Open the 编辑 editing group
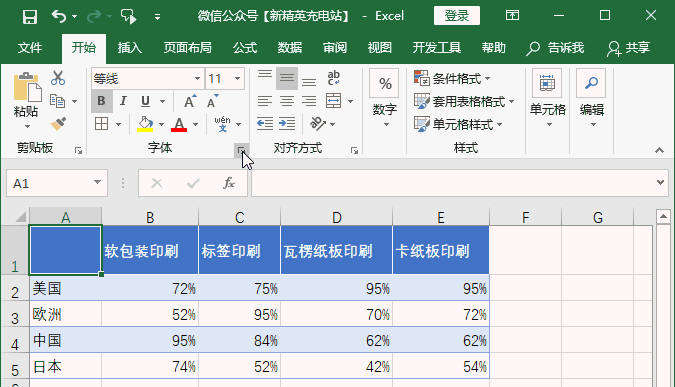The image size is (675, 387). pyautogui.click(x=591, y=99)
